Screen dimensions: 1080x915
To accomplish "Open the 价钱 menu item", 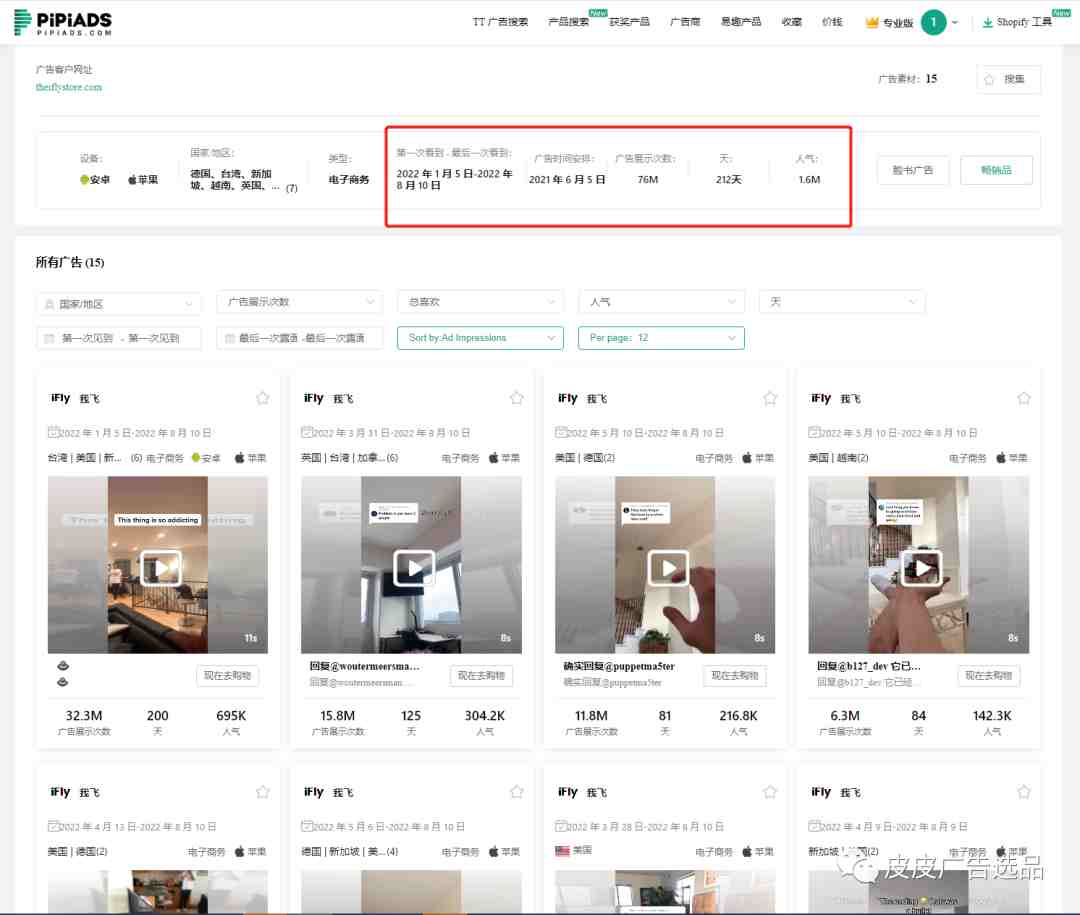I will pyautogui.click(x=832, y=22).
